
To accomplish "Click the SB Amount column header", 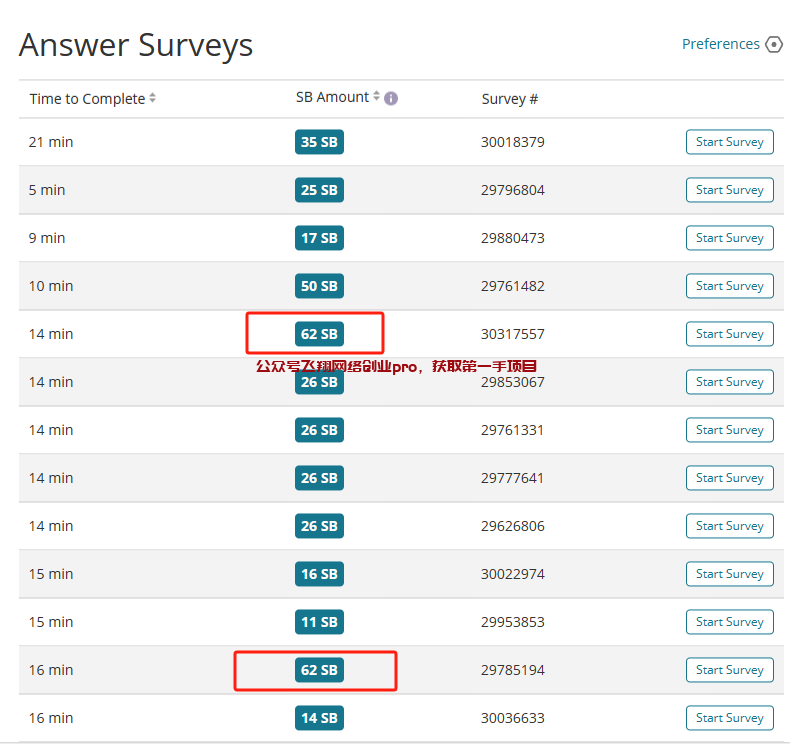I will 332,97.
